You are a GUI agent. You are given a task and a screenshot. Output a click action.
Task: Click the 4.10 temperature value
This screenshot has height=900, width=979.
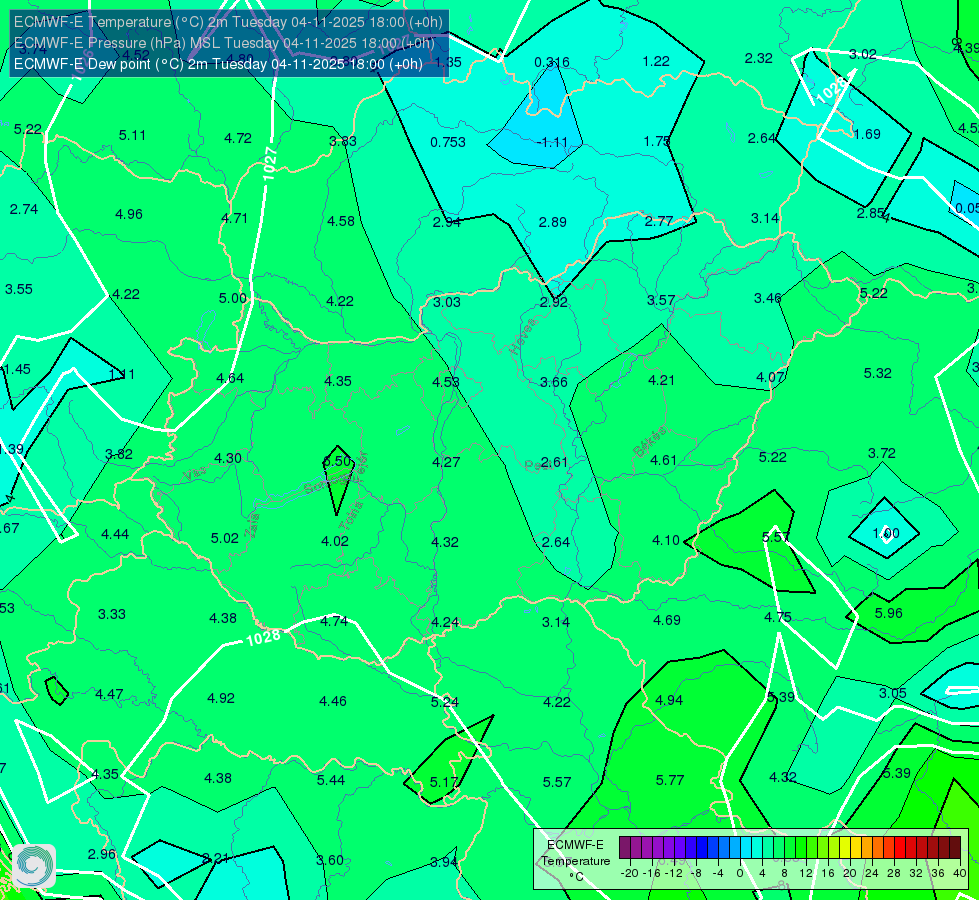(666, 540)
